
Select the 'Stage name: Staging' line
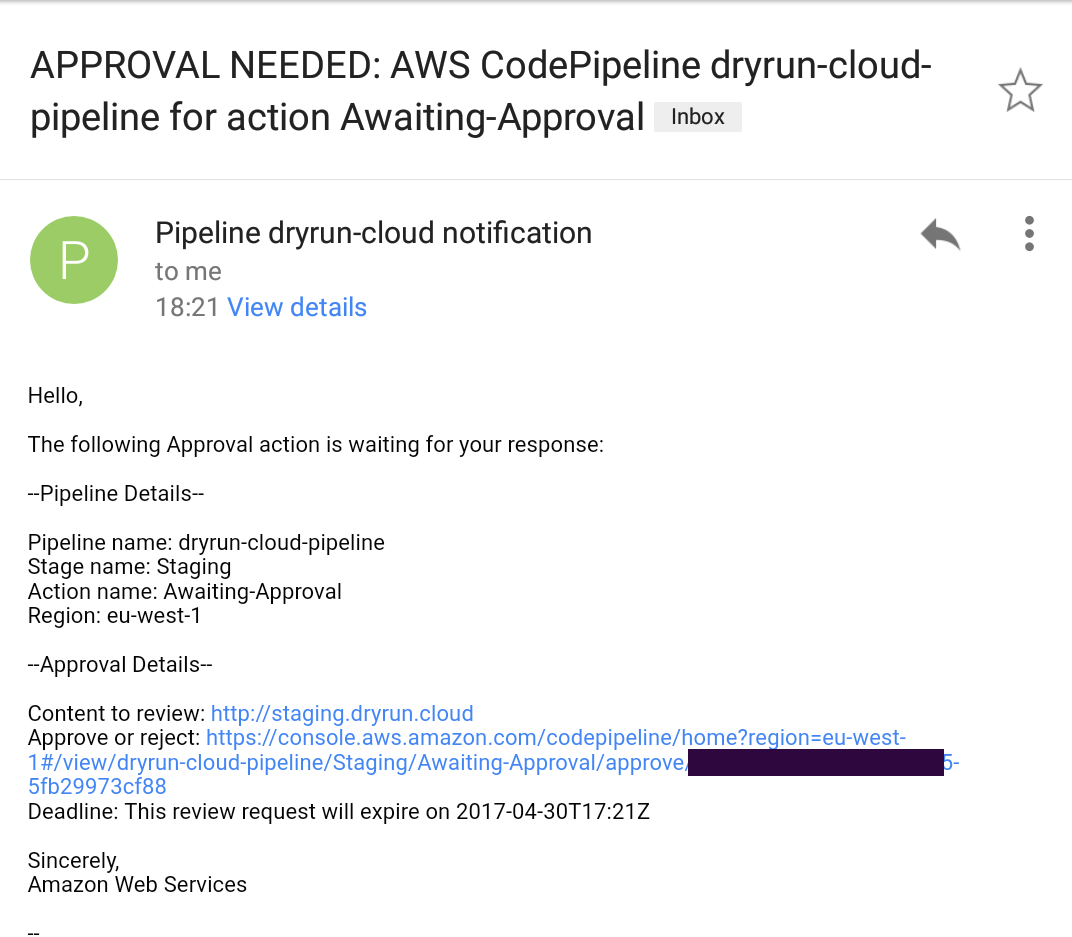(129, 567)
